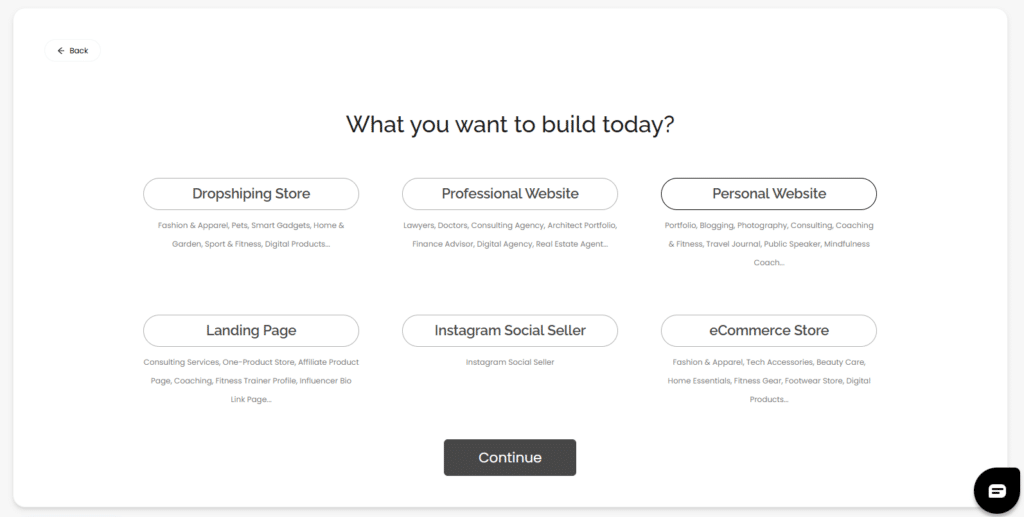This screenshot has width=1024, height=517.
Task: Choose the Instagram Social Seller button
Action: click(x=510, y=331)
